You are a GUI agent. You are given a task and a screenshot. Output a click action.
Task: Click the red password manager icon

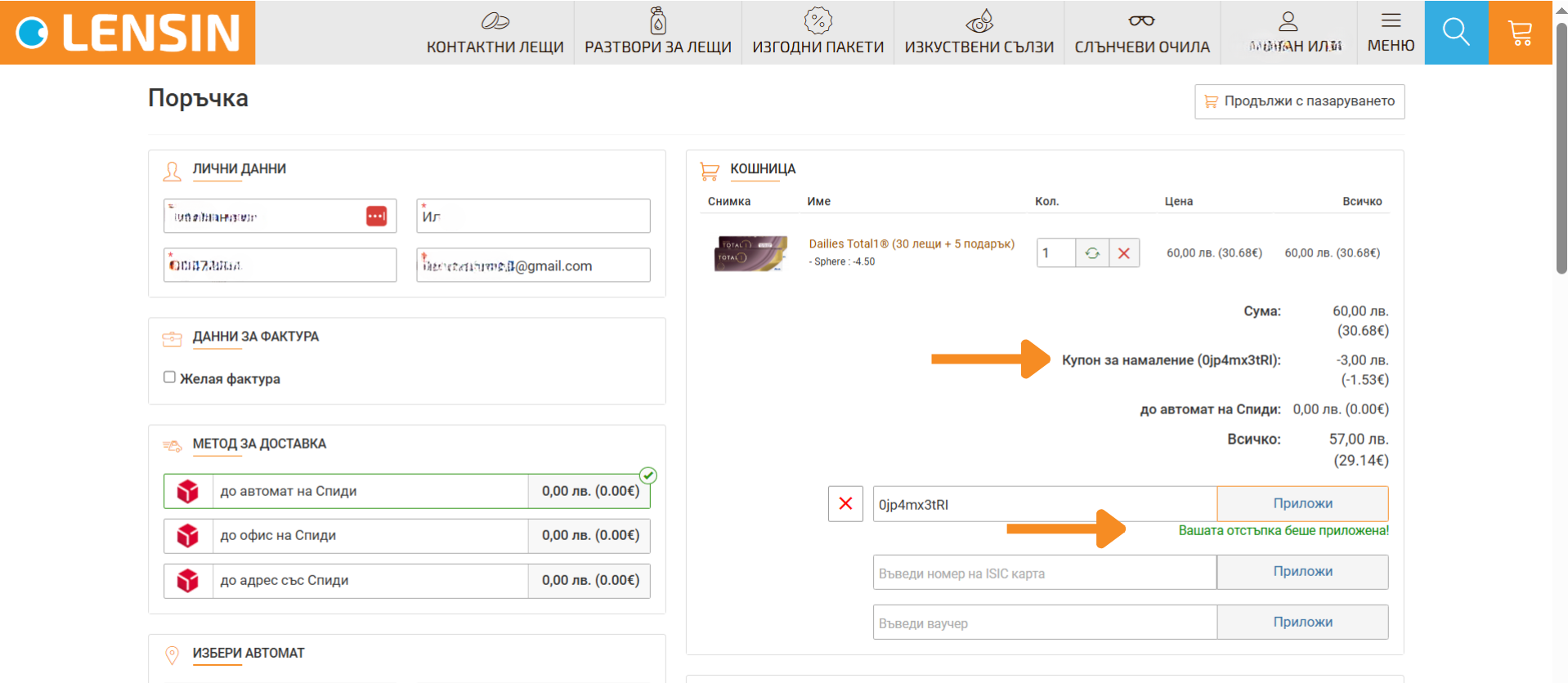pyautogui.click(x=376, y=217)
